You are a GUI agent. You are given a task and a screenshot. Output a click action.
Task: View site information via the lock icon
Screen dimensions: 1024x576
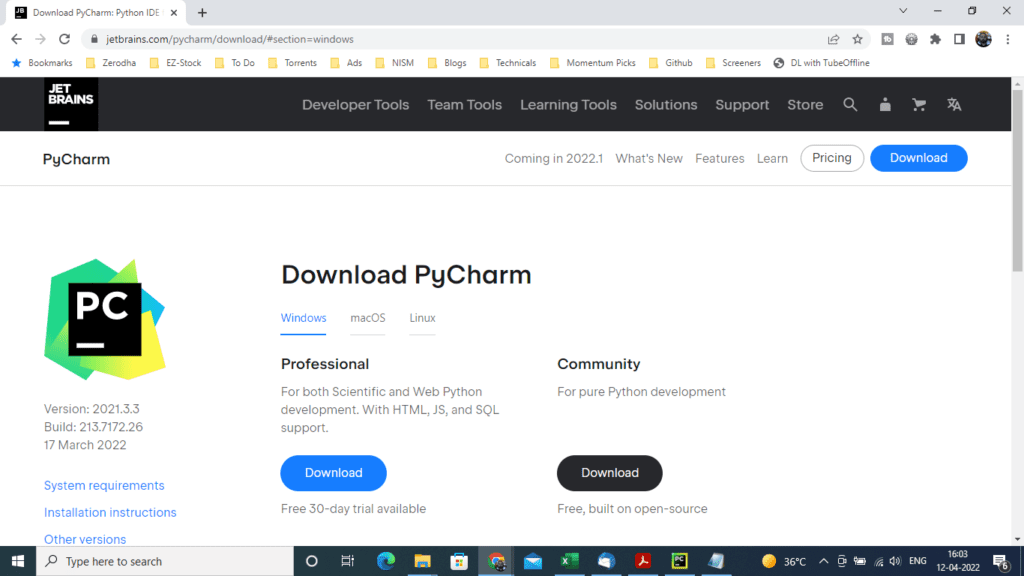click(94, 39)
